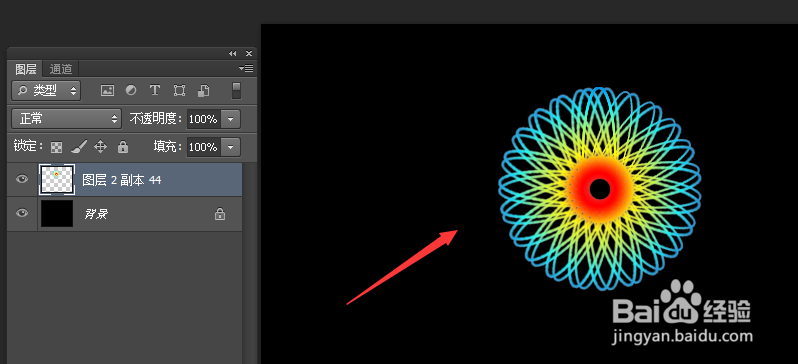The width and height of the screenshot is (798, 364).
Task: Lock position move icon
Action: (x=100, y=147)
